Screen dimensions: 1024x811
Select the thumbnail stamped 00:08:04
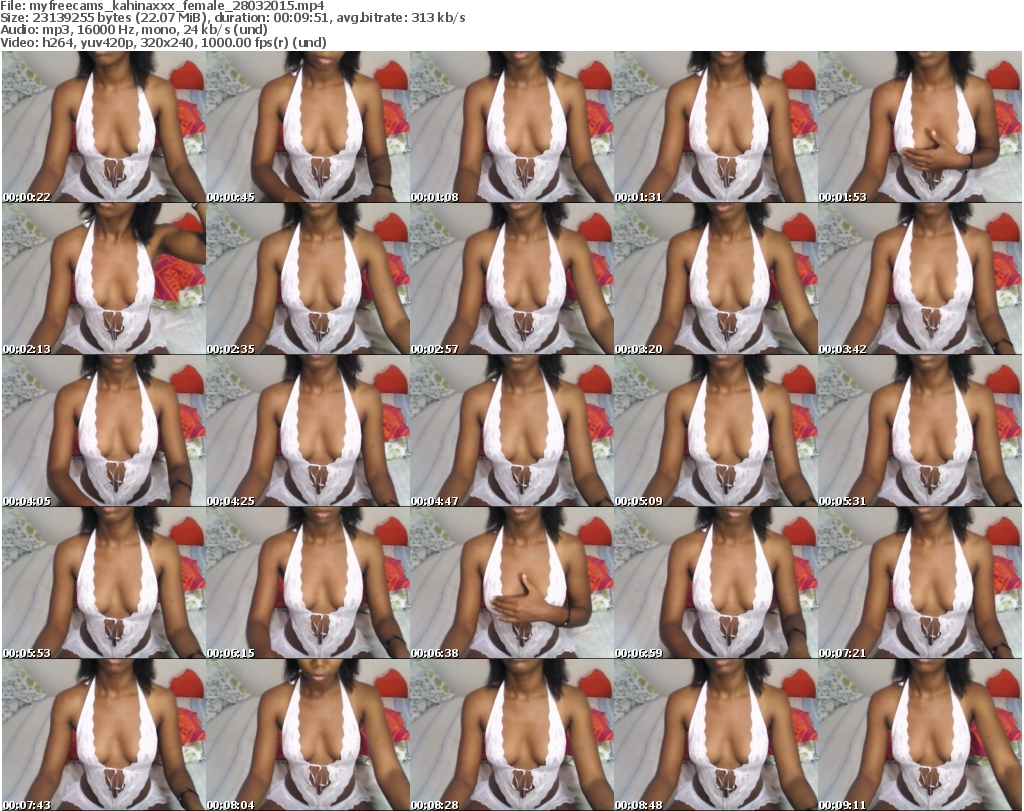(308, 735)
